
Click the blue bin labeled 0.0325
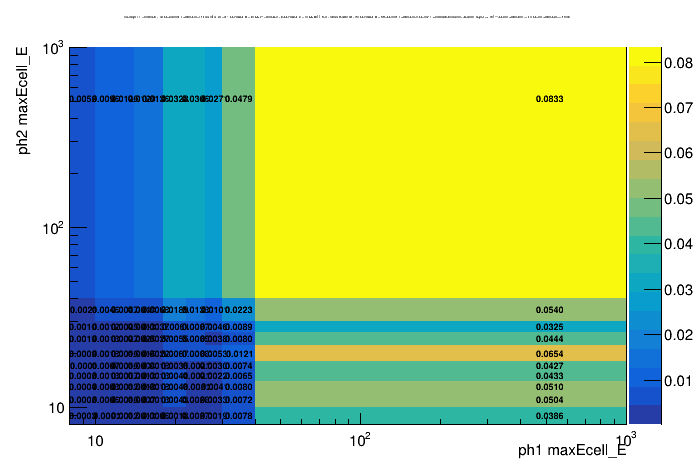pos(549,327)
